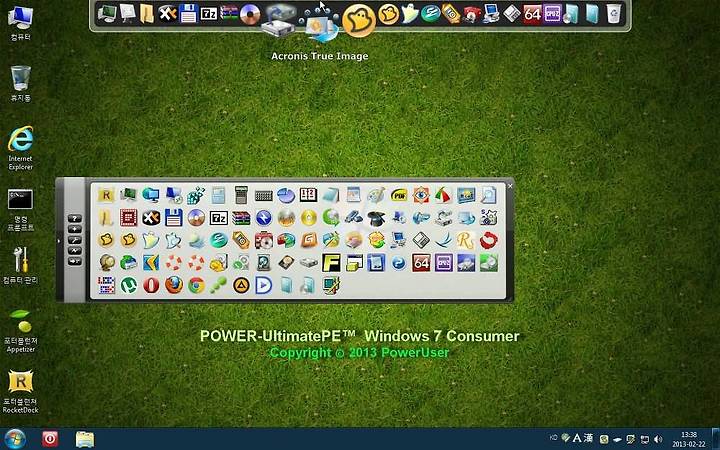720x450 pixels.
Task: Open the 컴퓨터 desktop icon
Action: point(20,23)
